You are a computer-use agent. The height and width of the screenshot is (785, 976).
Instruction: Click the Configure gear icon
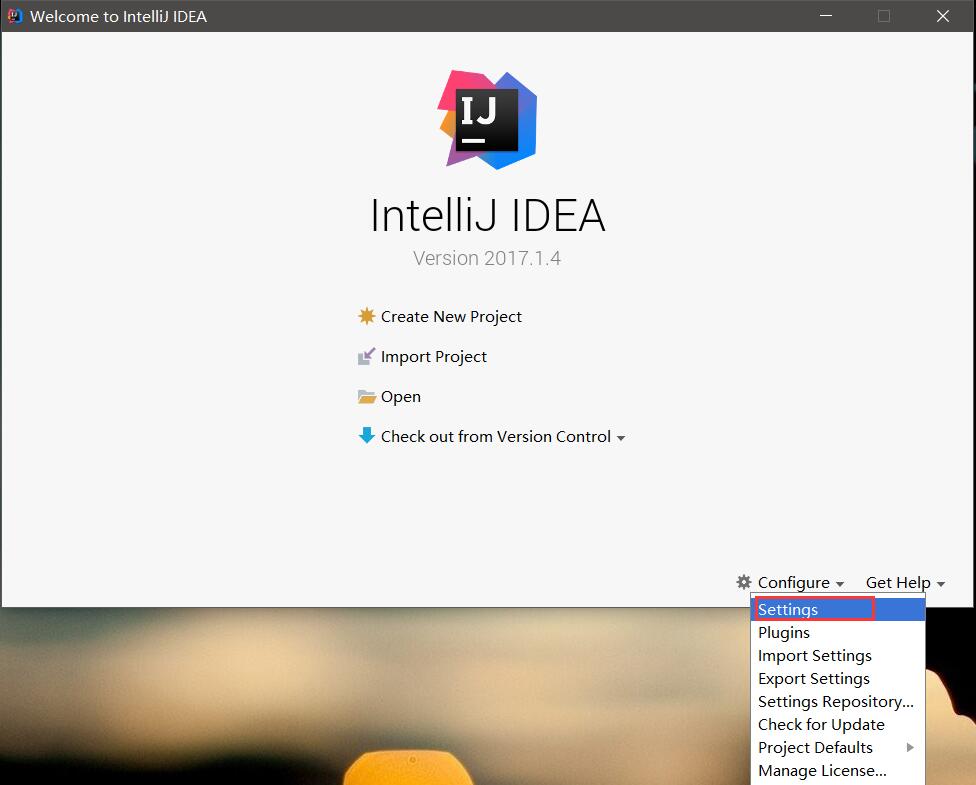(743, 582)
